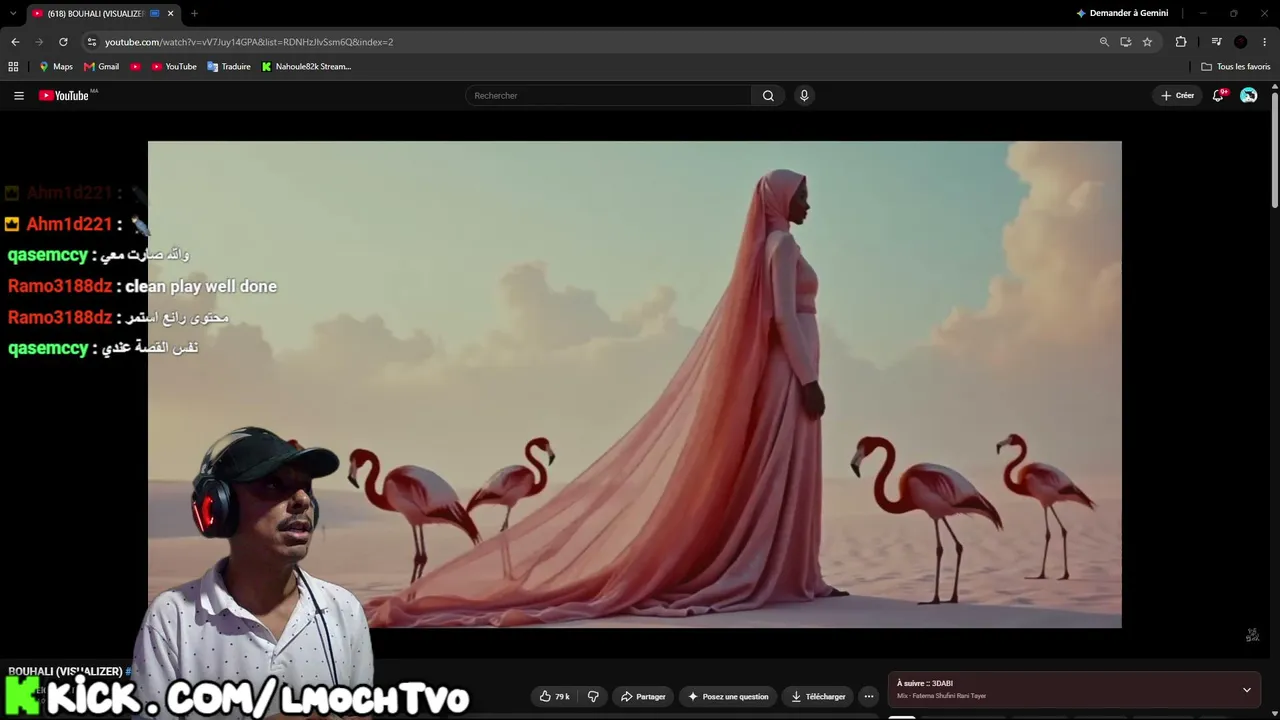Open YouTube notifications bell
The width and height of the screenshot is (1280, 720).
[1218, 95]
